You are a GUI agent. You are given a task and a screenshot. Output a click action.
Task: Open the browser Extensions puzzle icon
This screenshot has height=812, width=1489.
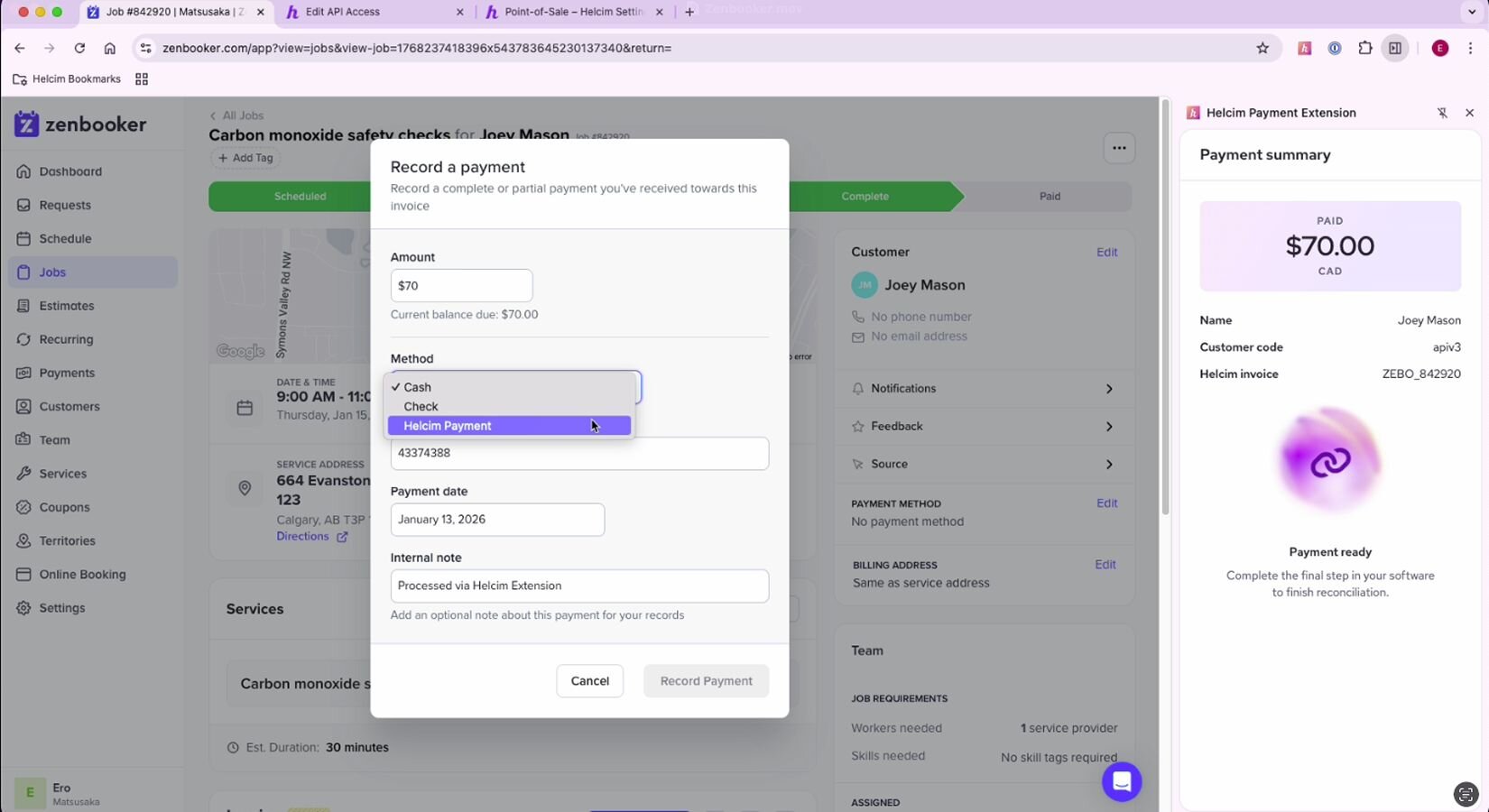1364,49
